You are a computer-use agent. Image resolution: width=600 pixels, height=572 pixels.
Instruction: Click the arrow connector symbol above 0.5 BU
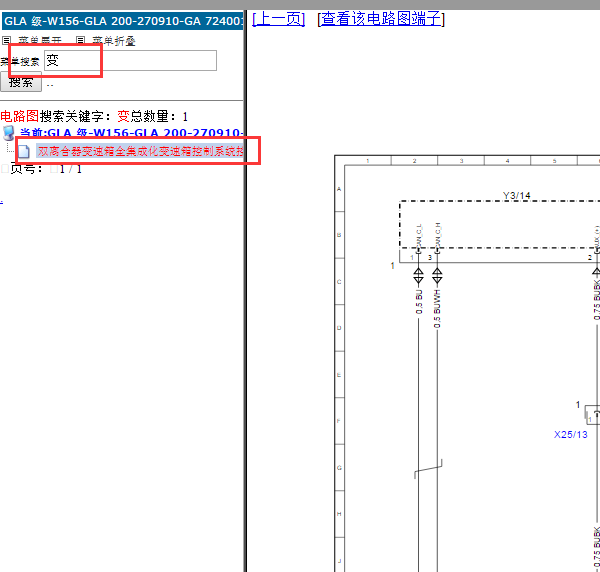pyautogui.click(x=419, y=276)
